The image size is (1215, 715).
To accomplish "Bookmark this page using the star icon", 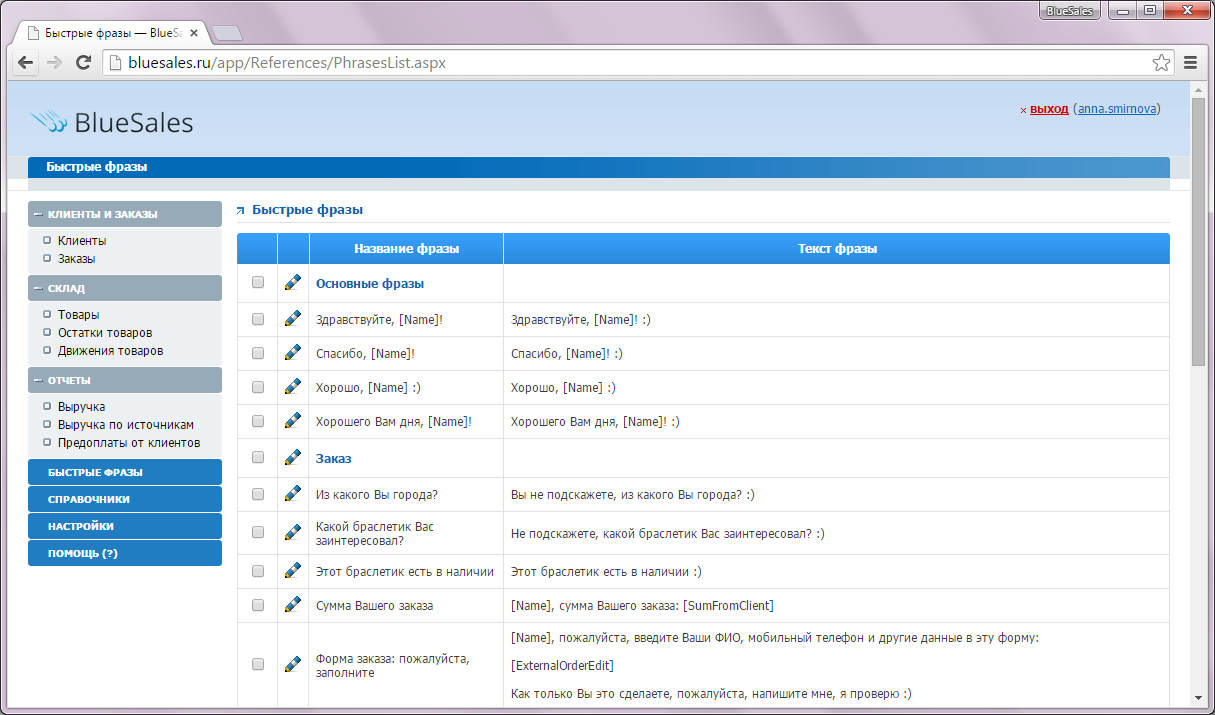I will pos(1160,63).
